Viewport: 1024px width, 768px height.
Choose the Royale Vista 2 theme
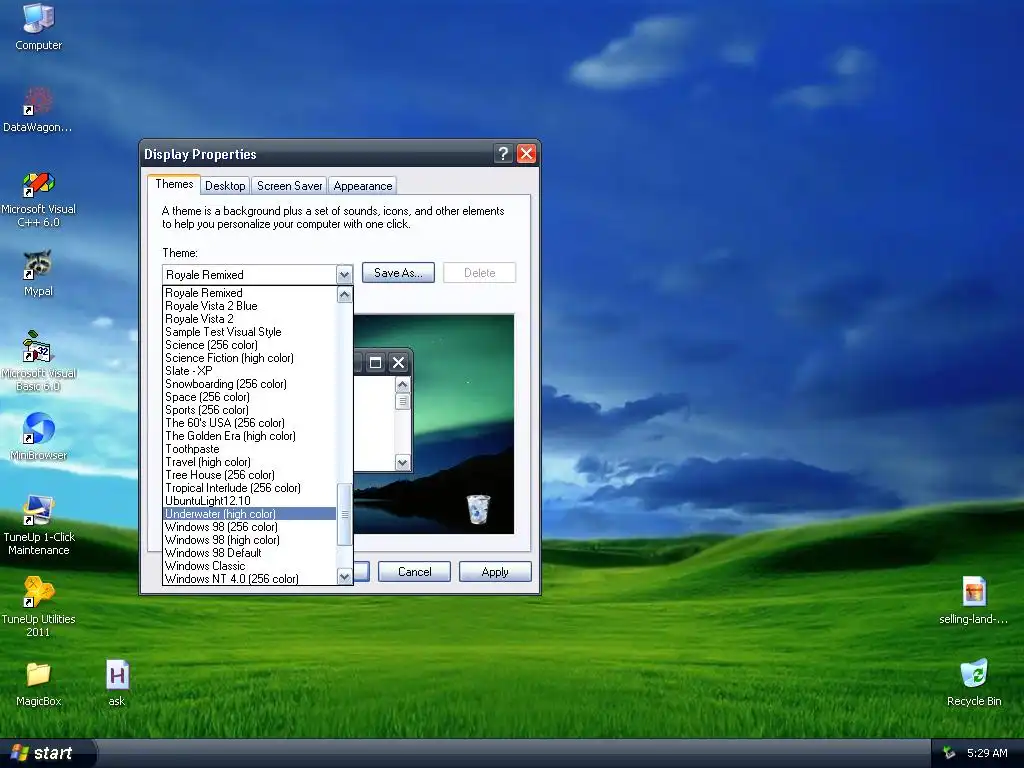pos(249,319)
